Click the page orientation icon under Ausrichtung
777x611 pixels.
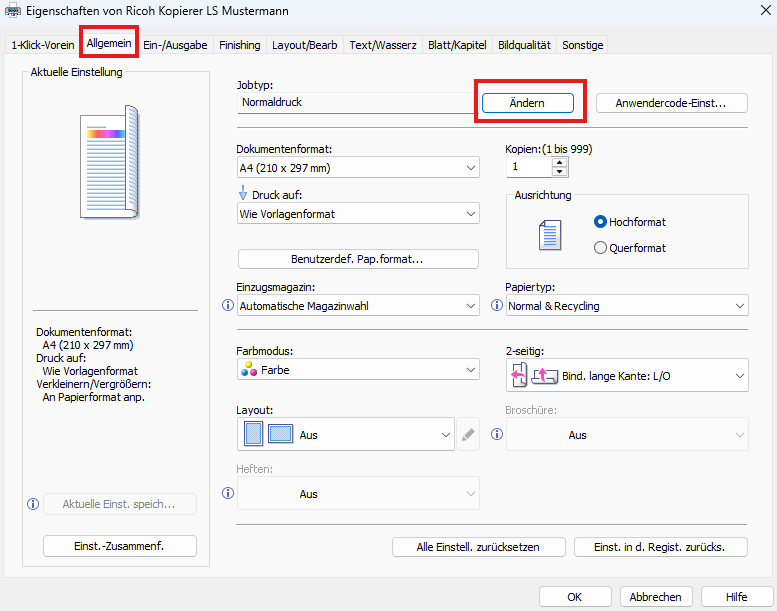[551, 235]
